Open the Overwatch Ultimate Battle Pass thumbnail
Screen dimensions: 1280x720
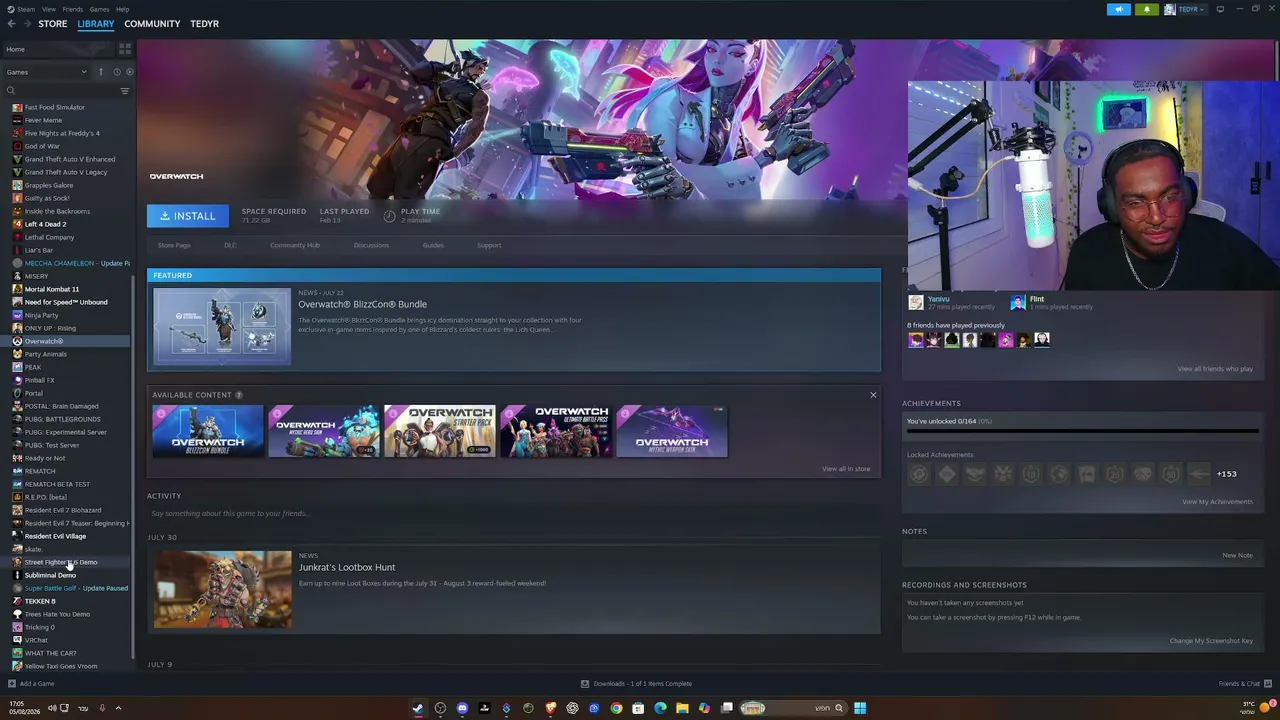click(556, 431)
